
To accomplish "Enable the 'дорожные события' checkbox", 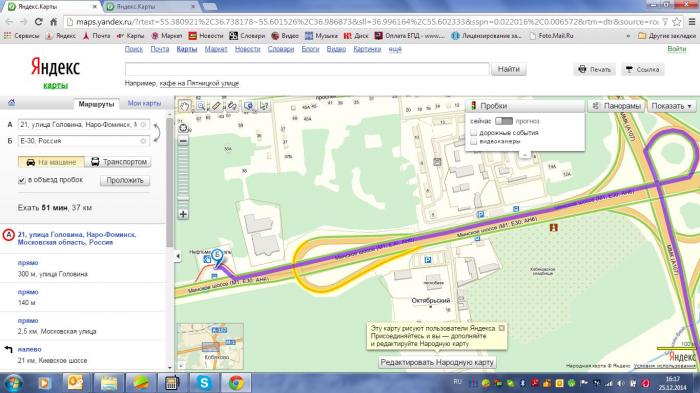I will click(474, 133).
